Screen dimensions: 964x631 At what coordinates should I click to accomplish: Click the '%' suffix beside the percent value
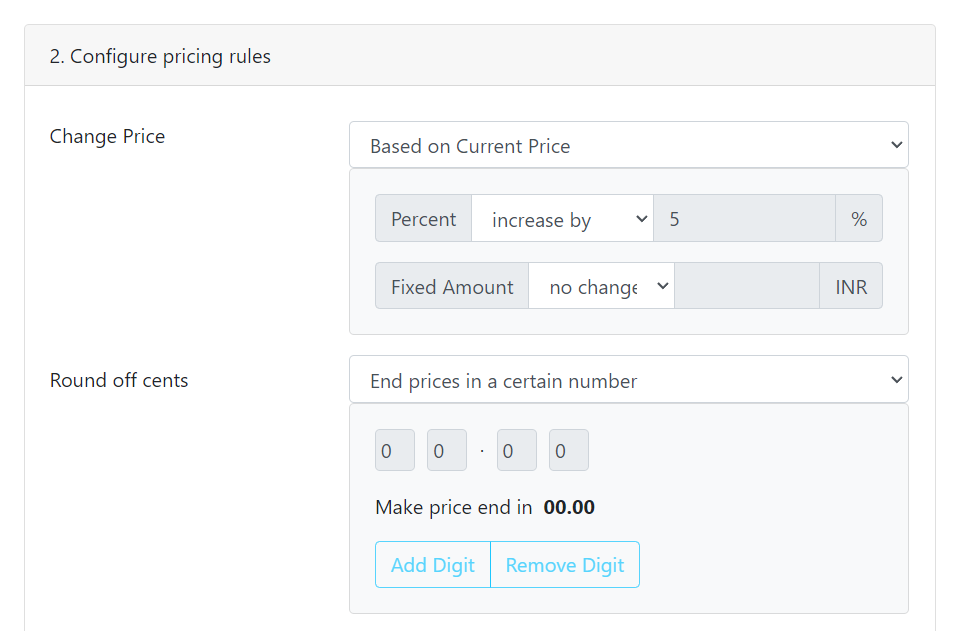(859, 220)
